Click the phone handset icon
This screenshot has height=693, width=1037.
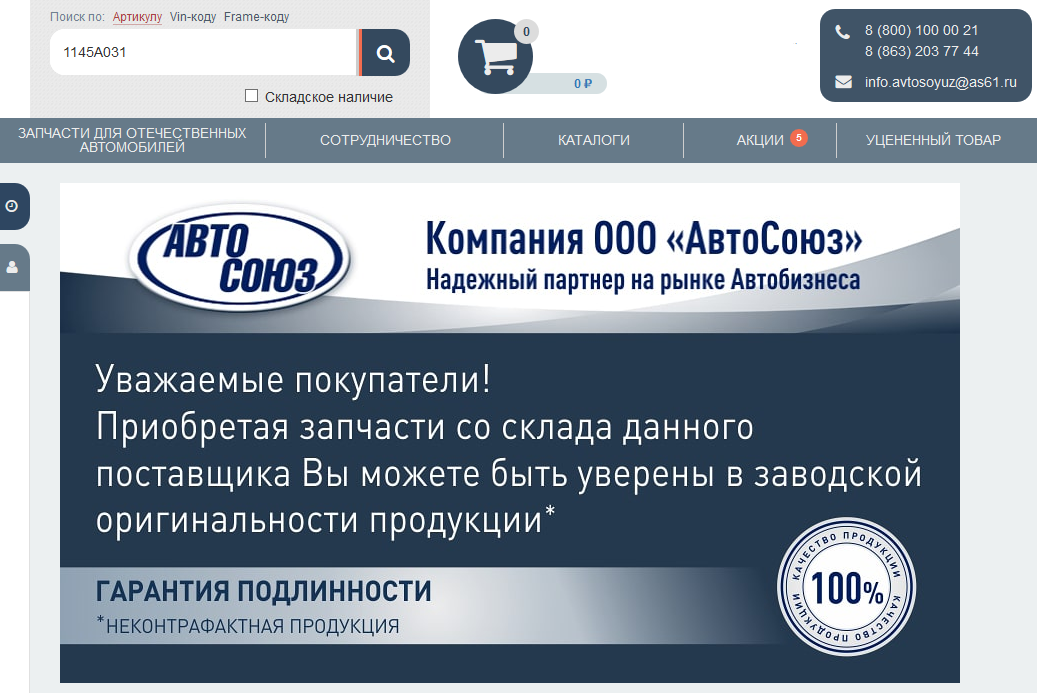(x=843, y=32)
